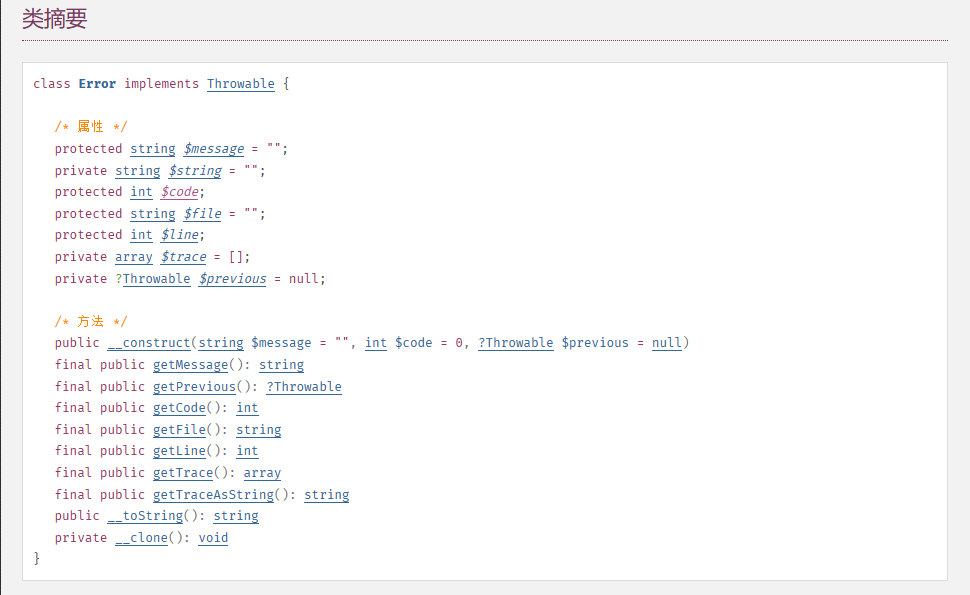
Task: Click the null default value link in constructor
Action: (667, 343)
